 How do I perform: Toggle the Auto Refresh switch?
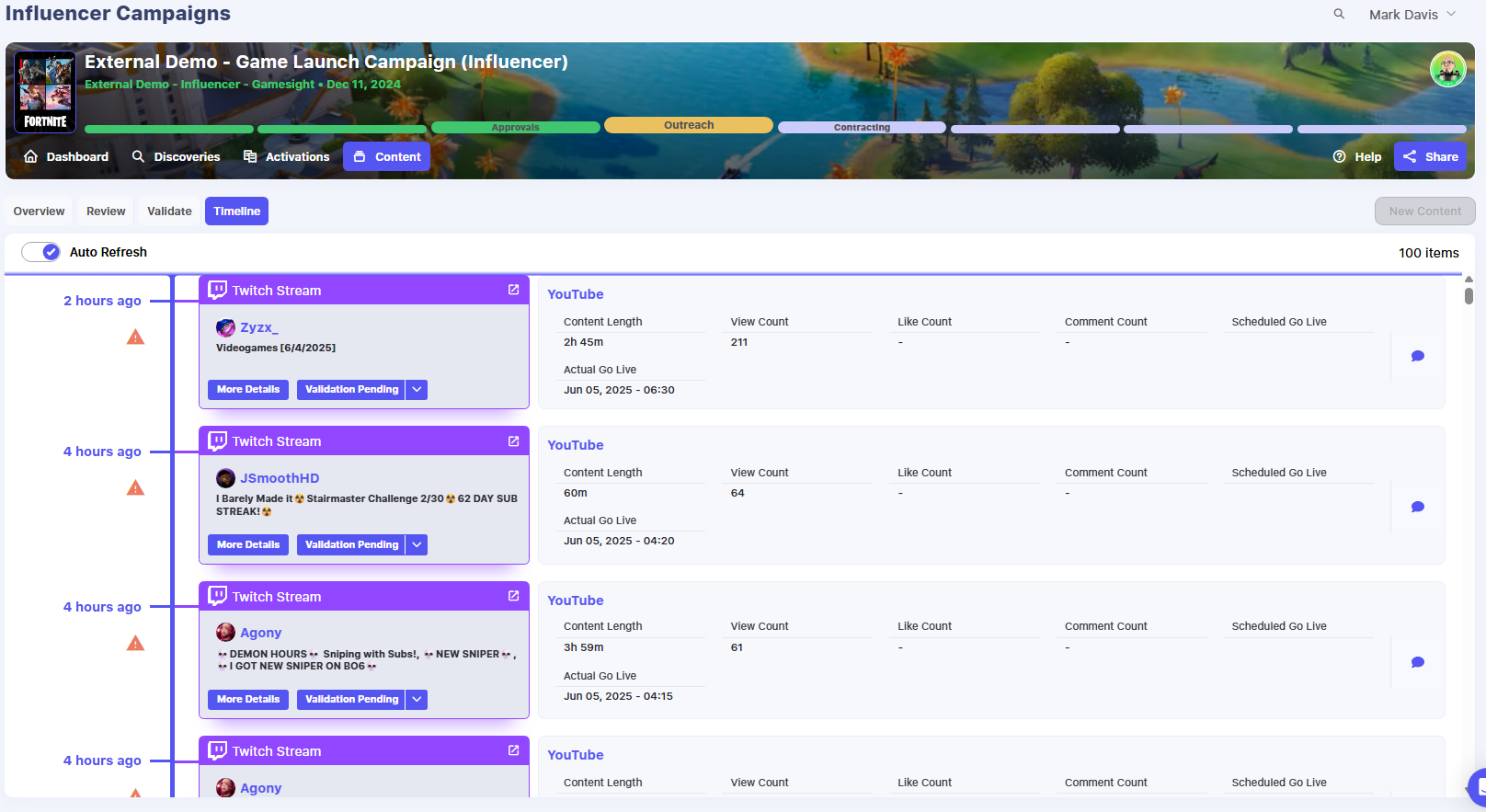[40, 252]
